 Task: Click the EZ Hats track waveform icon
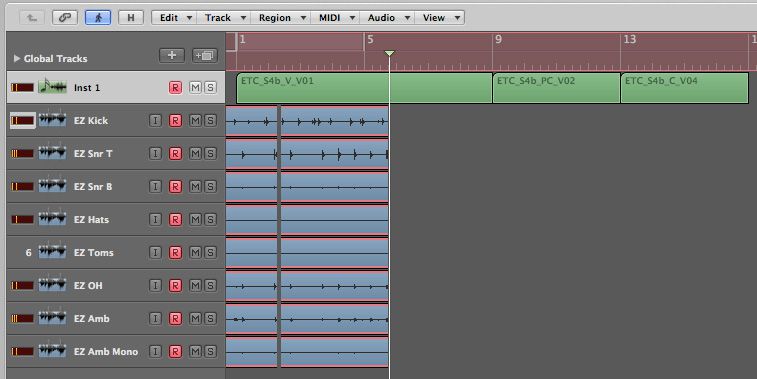point(52,219)
